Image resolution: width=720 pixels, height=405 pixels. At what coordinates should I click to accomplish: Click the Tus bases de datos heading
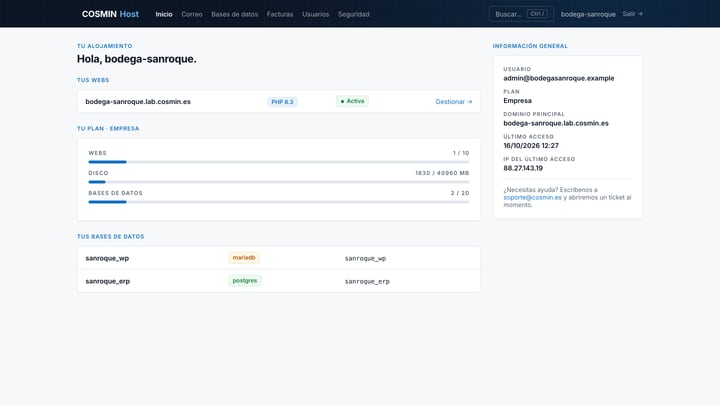click(111, 236)
